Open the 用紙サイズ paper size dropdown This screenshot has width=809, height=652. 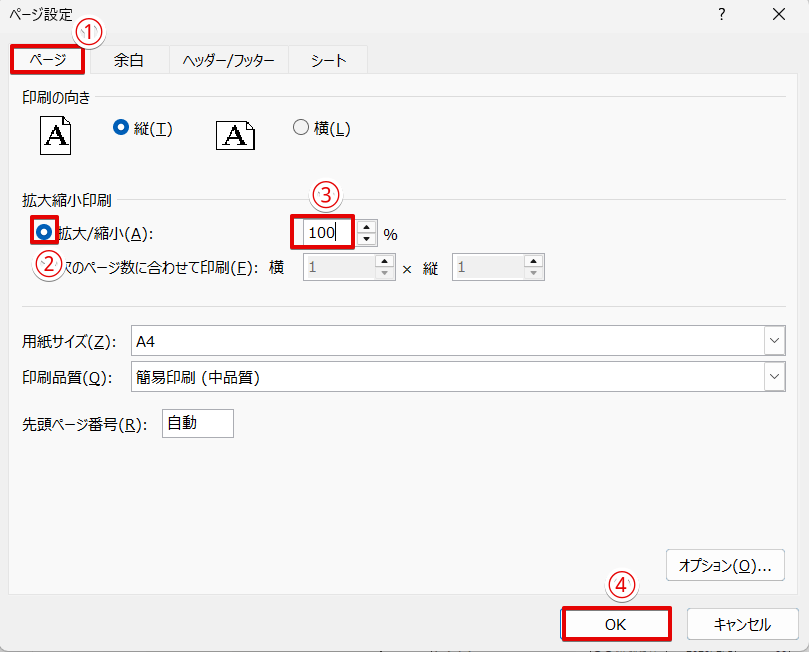click(773, 340)
